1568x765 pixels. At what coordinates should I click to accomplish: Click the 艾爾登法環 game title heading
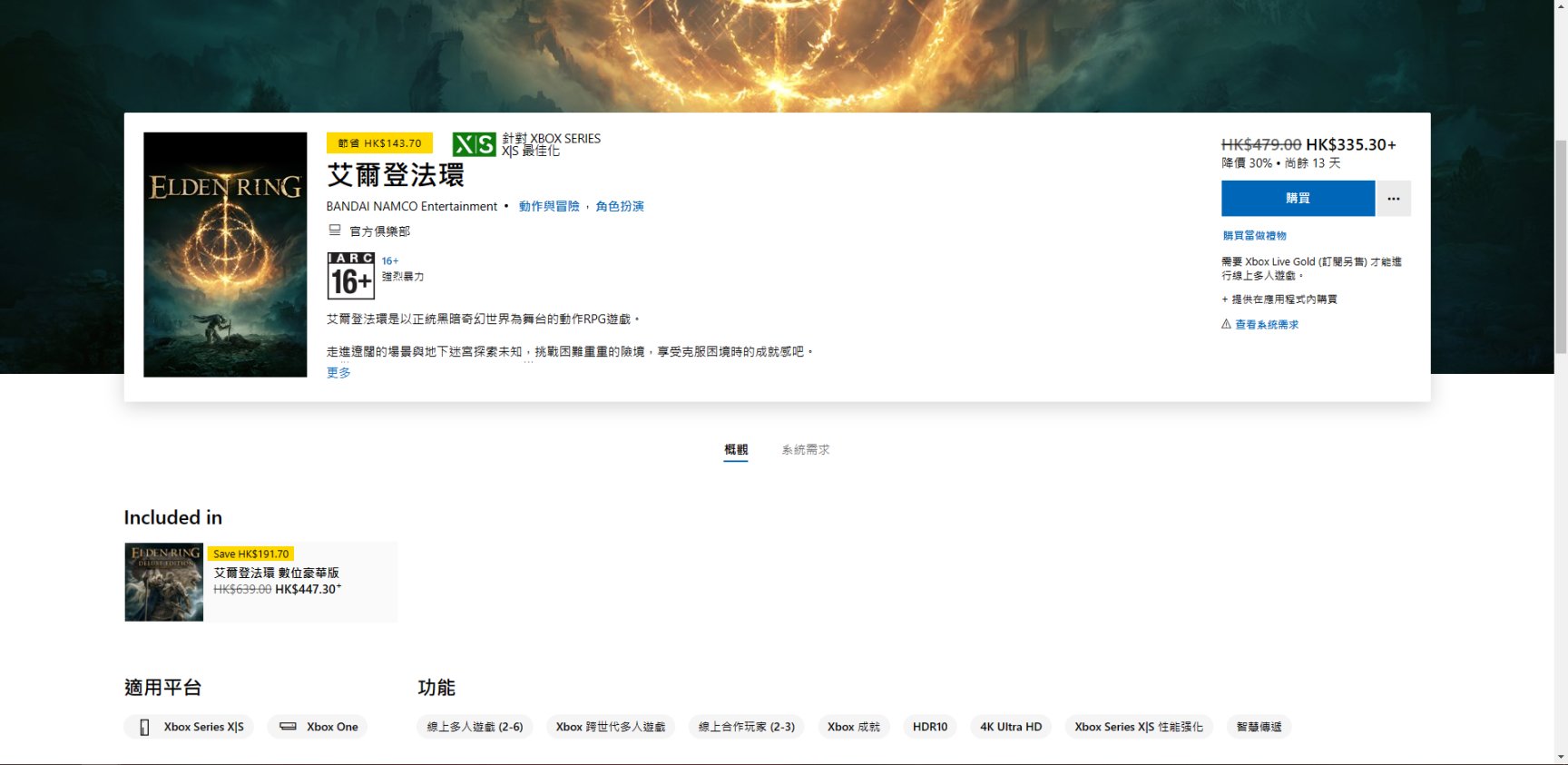396,175
